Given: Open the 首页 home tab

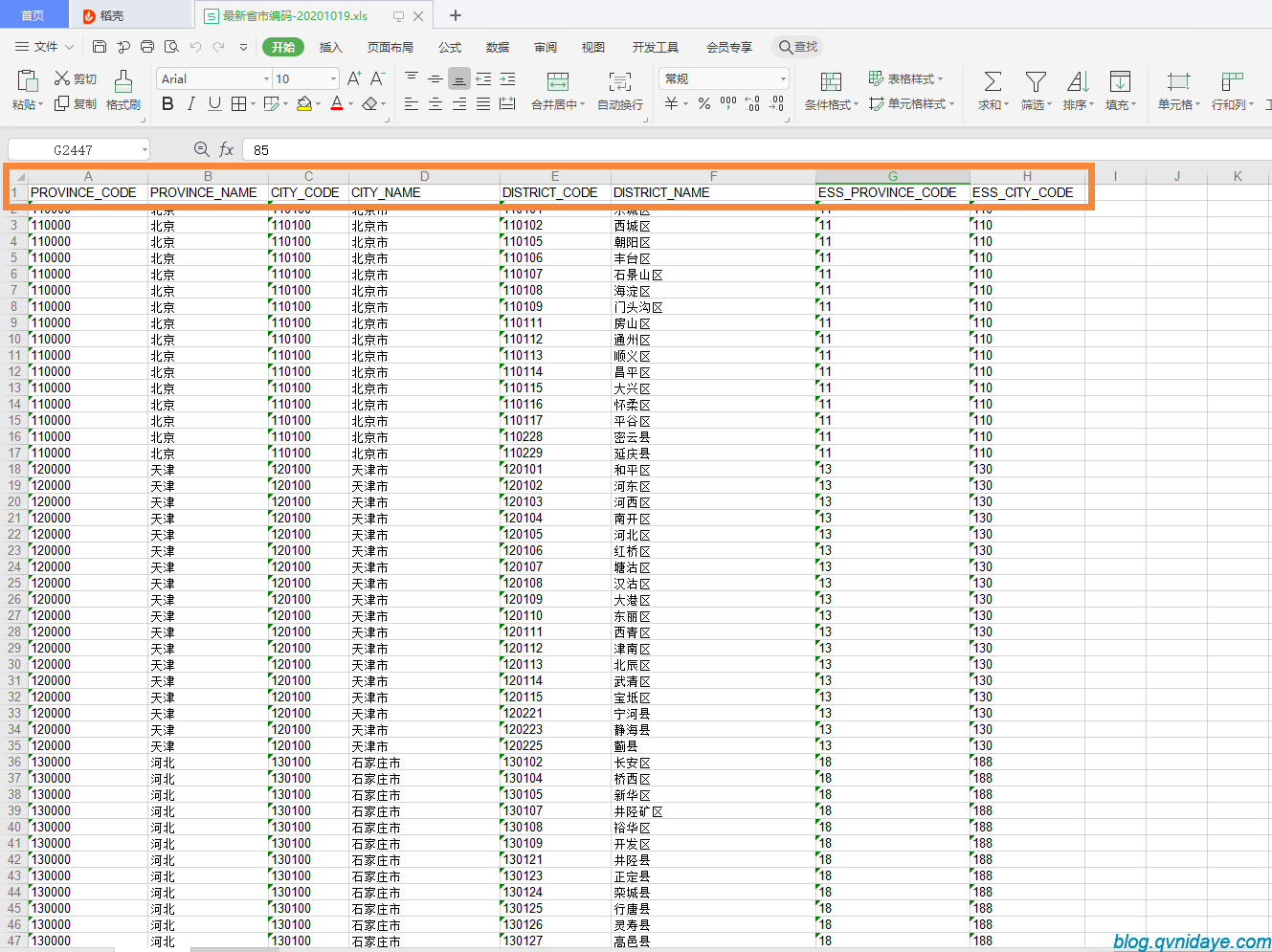Looking at the screenshot, I should [x=33, y=15].
